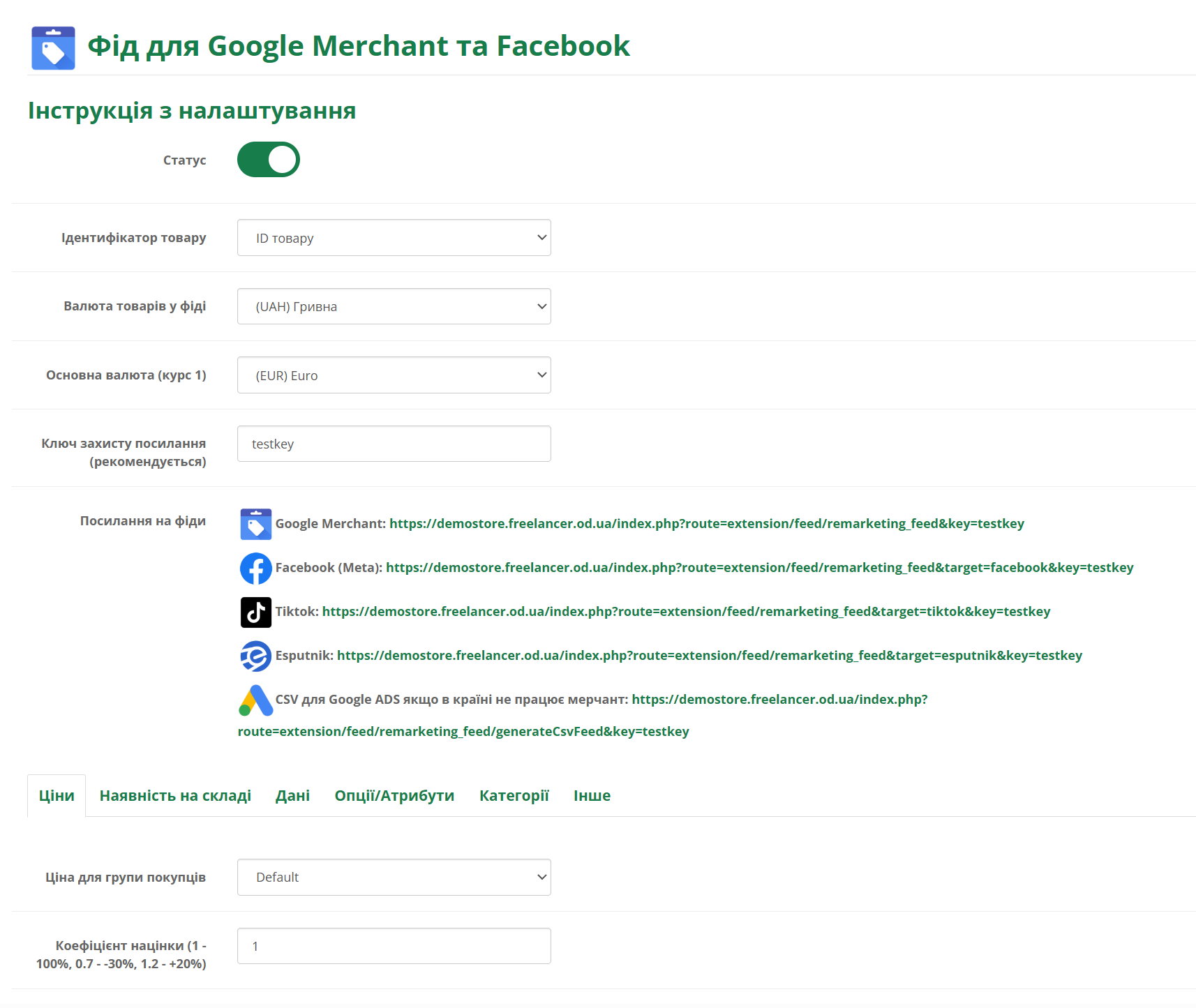Click the 'Валюта товарів у фіді' label

tap(135, 306)
